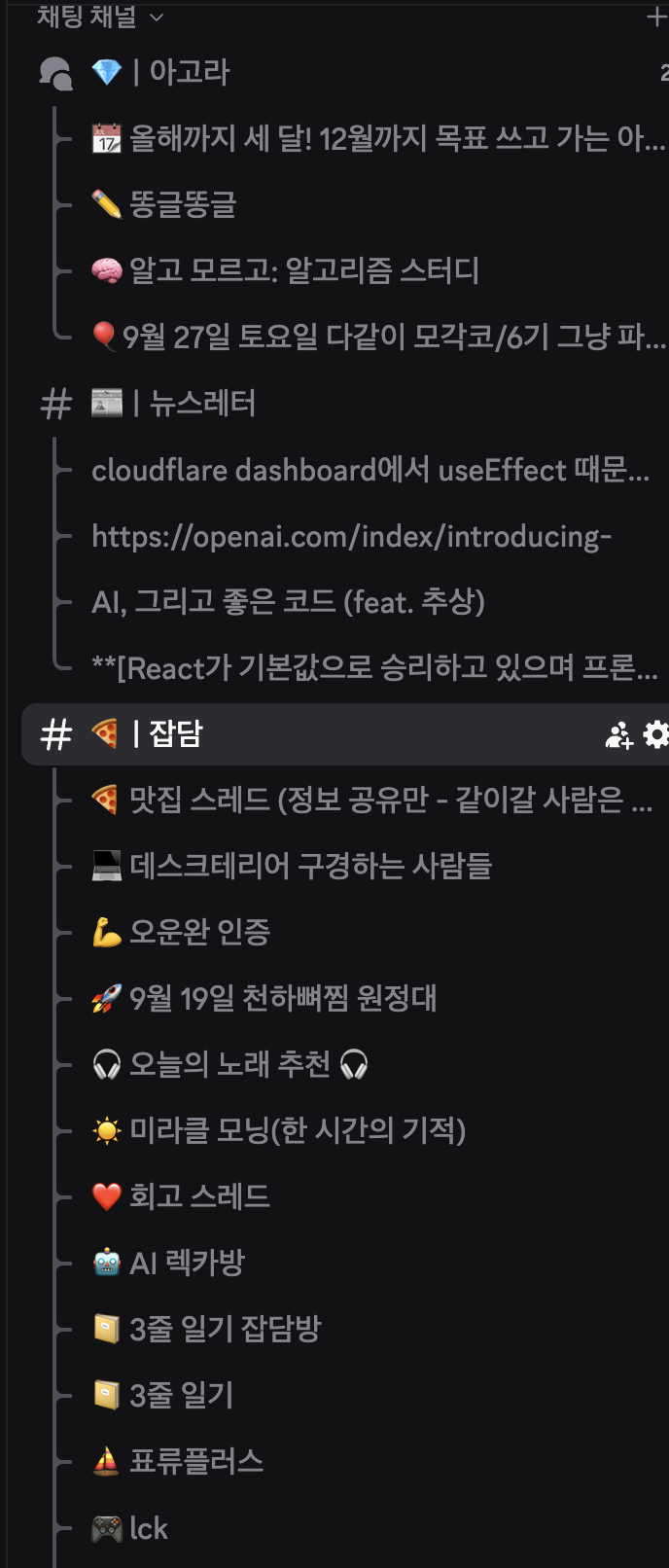Click hash icon of 잡담 channel
The width and height of the screenshot is (669, 1568).
[55, 735]
